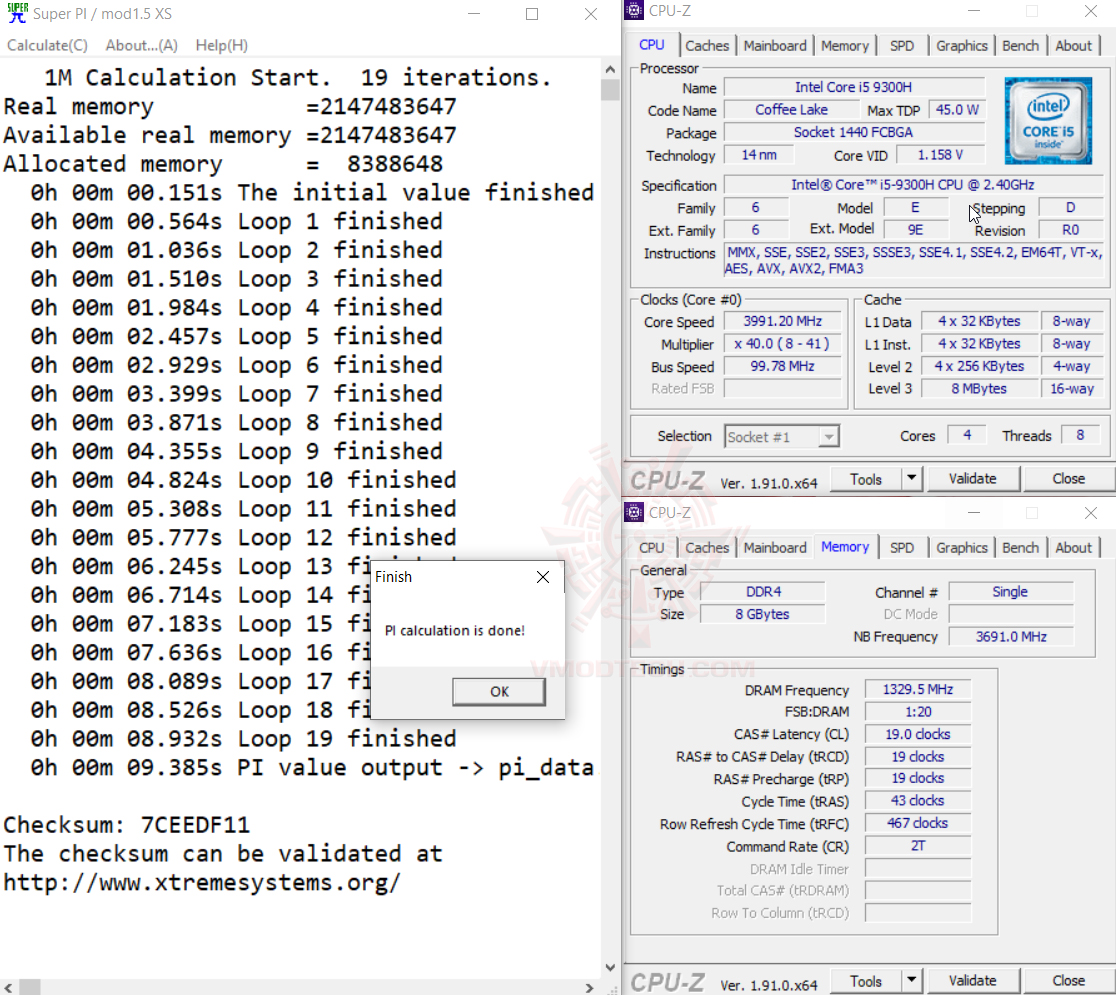Select CPU tab in top CPU-Z window
This screenshot has height=995, width=1116.
(651, 45)
